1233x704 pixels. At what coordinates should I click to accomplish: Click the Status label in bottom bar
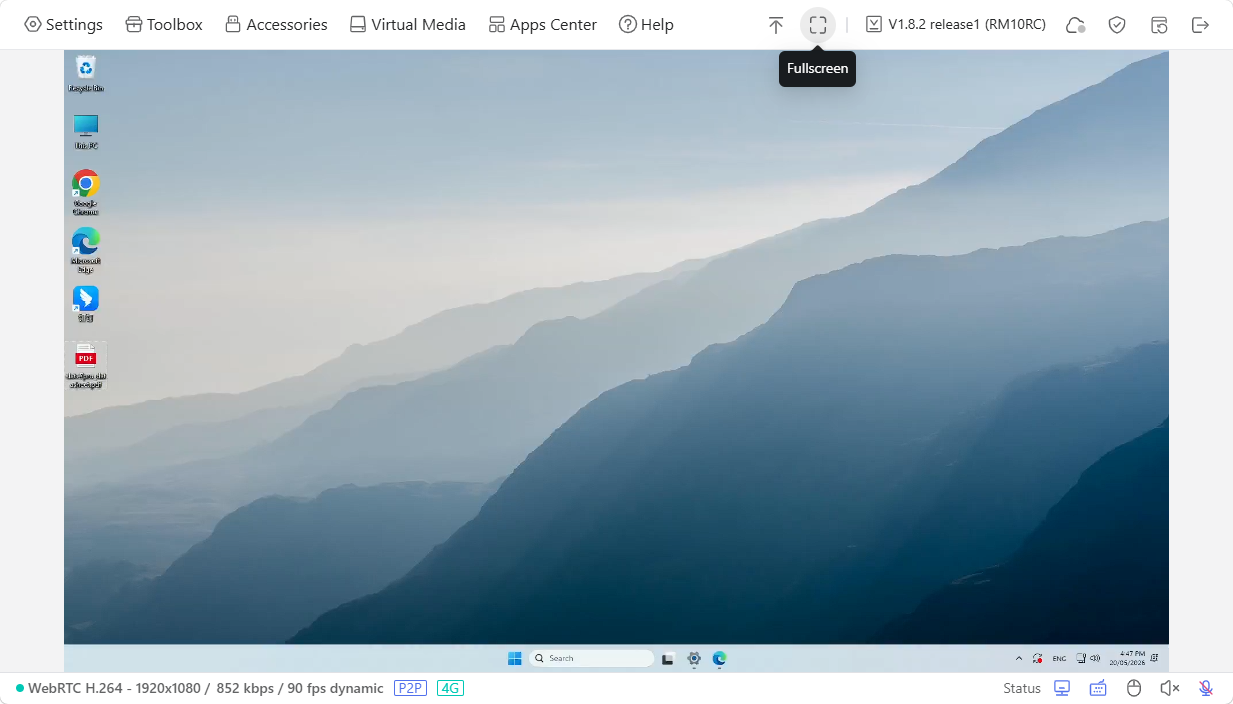[x=1022, y=688]
